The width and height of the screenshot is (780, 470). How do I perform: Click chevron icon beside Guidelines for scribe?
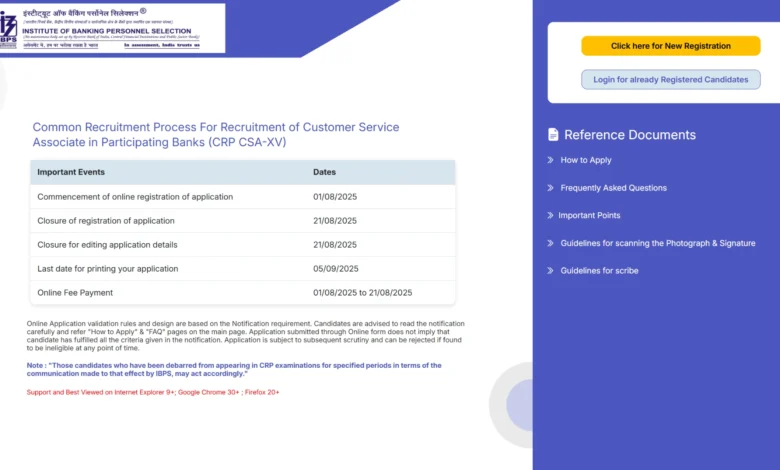tap(550, 271)
